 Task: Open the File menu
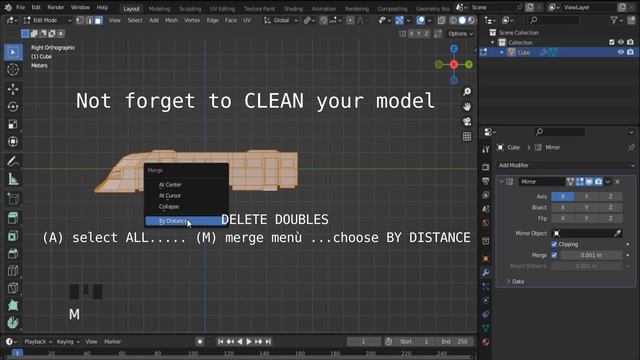pyautogui.click(x=20, y=7)
